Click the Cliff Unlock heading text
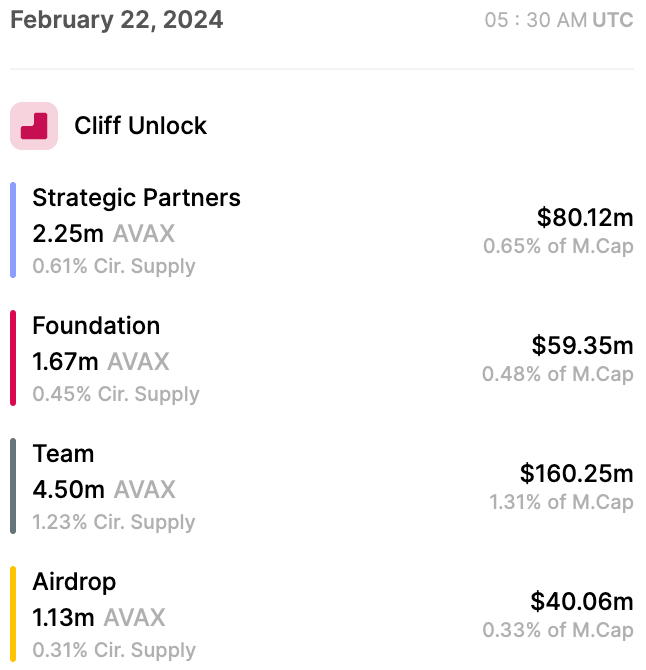This screenshot has height=670, width=646. (140, 126)
